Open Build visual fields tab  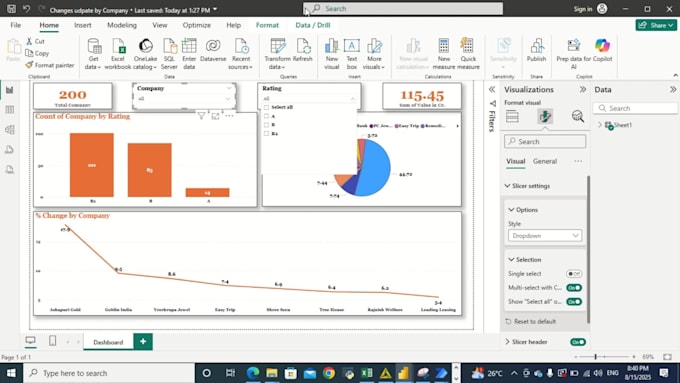(x=512, y=116)
